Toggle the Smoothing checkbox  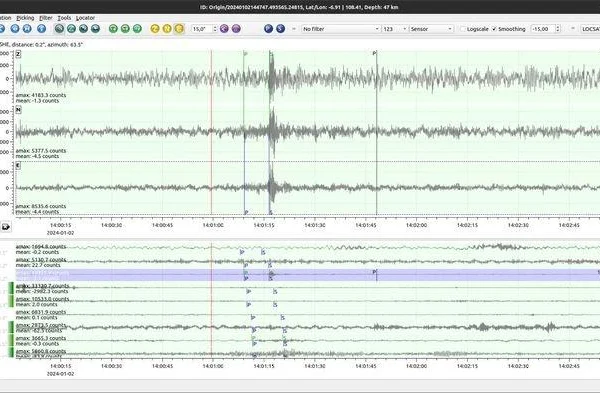click(494, 29)
